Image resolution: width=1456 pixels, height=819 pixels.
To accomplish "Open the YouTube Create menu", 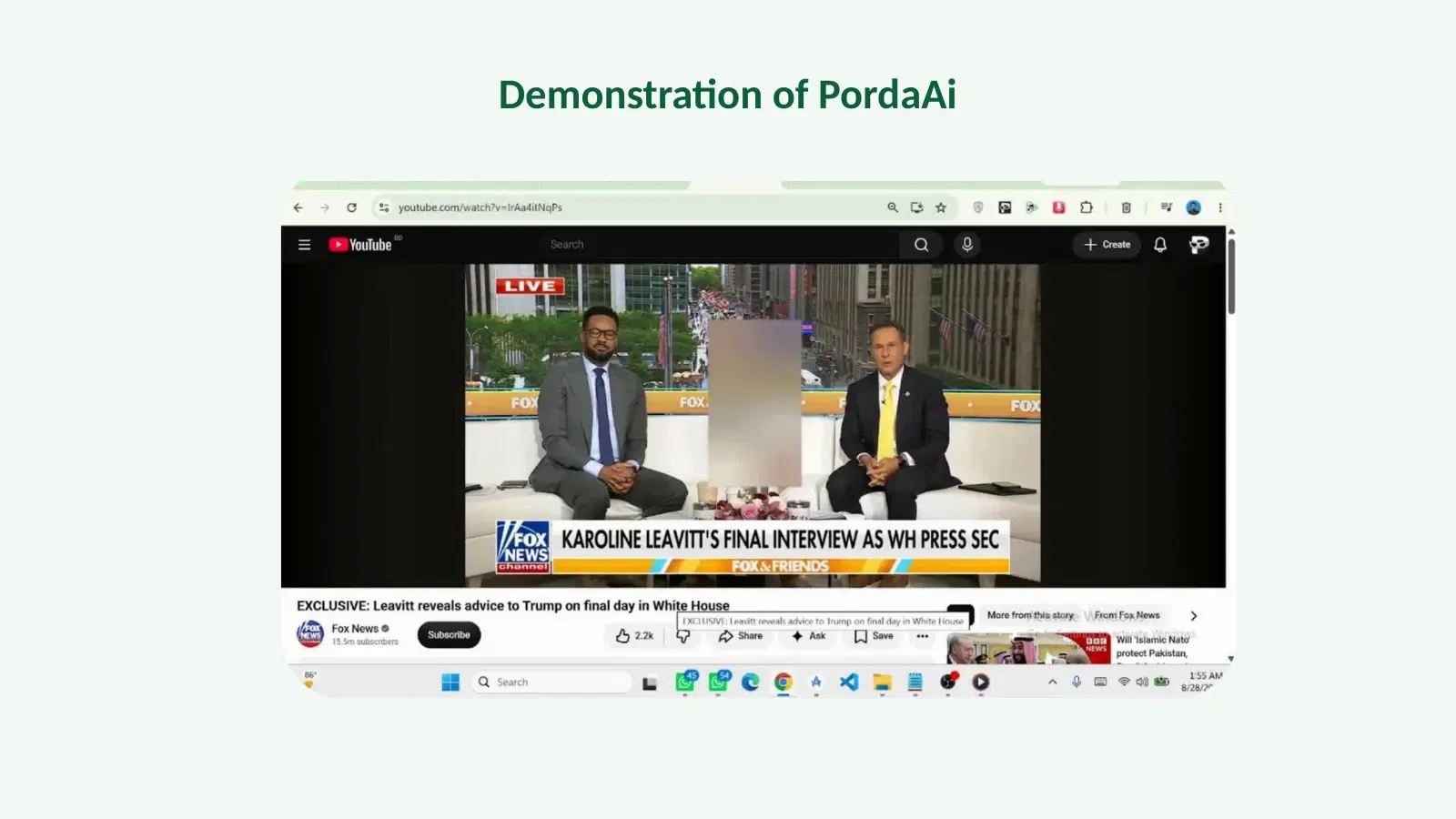I will [1107, 245].
